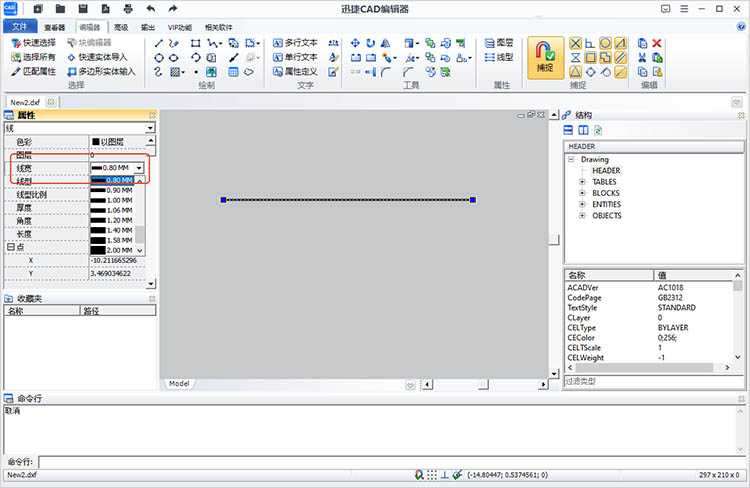
Task: Expand the TABLES tree node
Action: 582,182
